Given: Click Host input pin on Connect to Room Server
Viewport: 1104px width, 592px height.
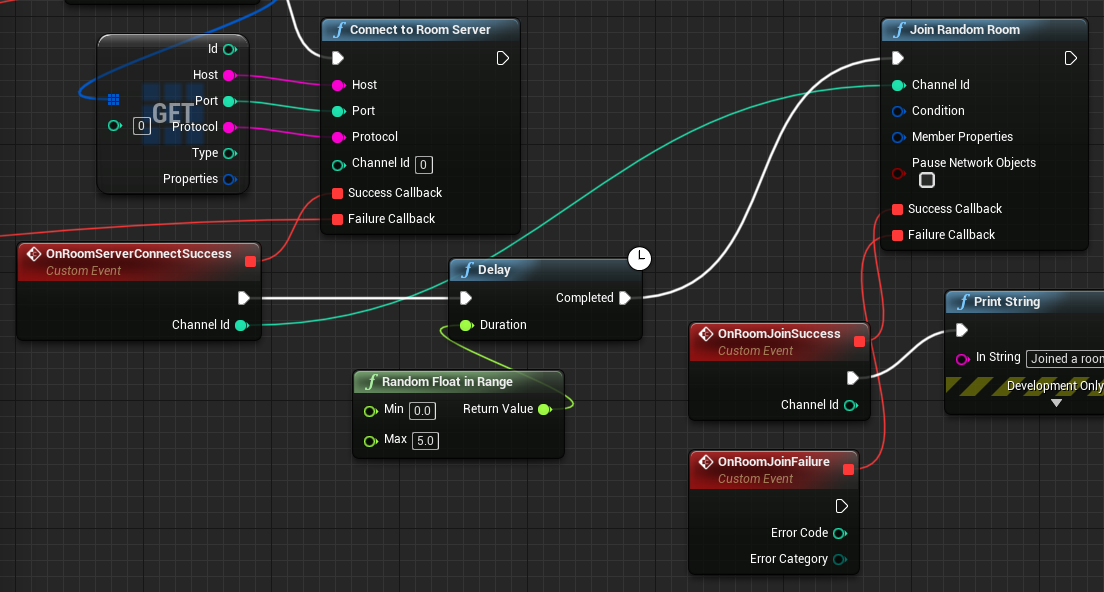Looking at the screenshot, I should [338, 85].
